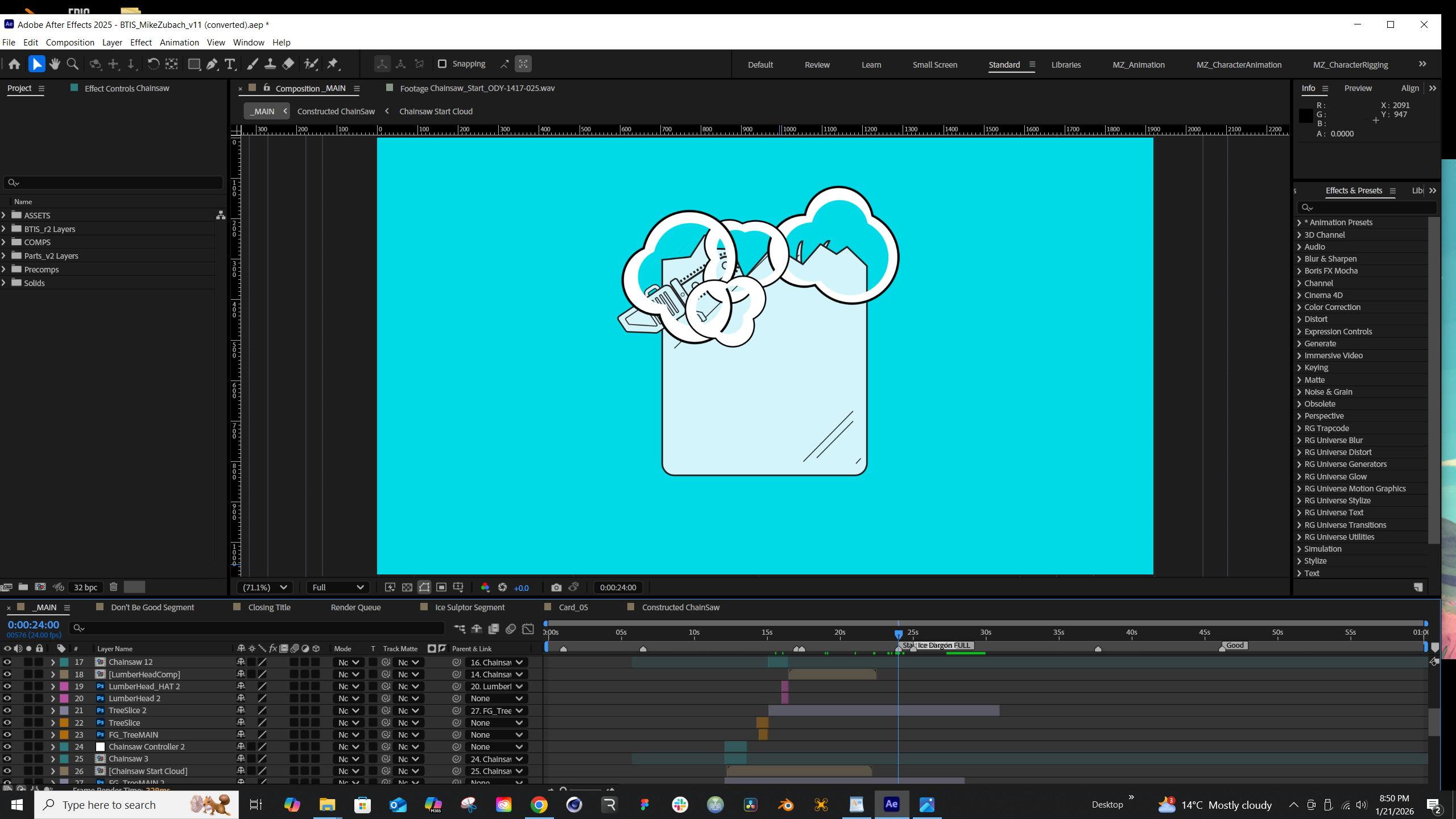Hide the Chainsaw 12 layer
1456x819 pixels.
[x=7, y=662]
